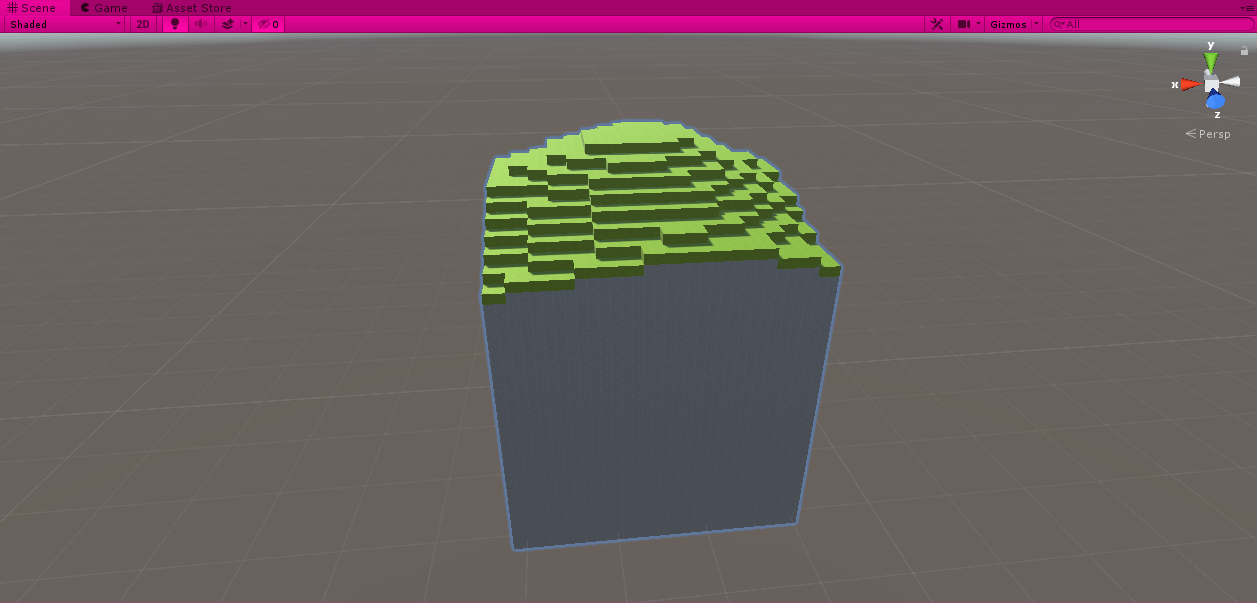Open the Shaded draw mode dropdown
Screen dimensions: 1257x603
(x=63, y=24)
